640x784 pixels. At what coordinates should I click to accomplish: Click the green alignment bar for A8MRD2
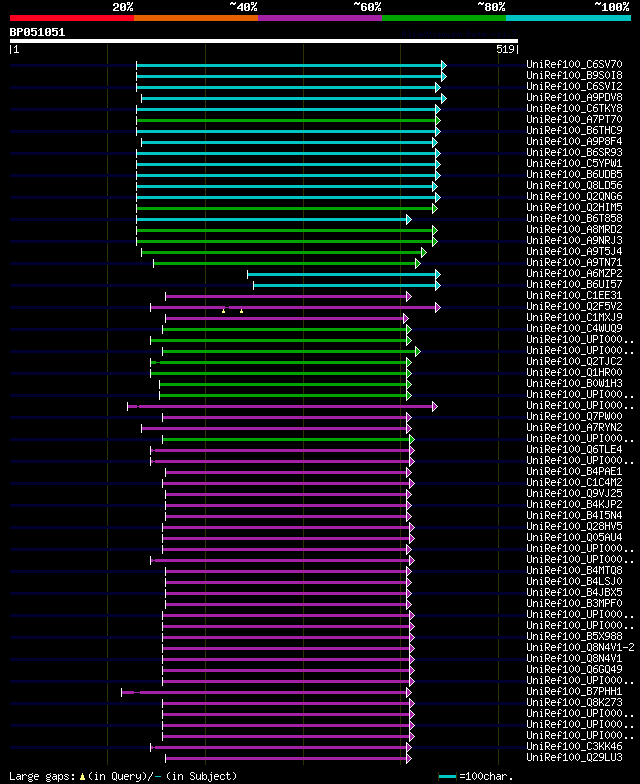coord(287,230)
